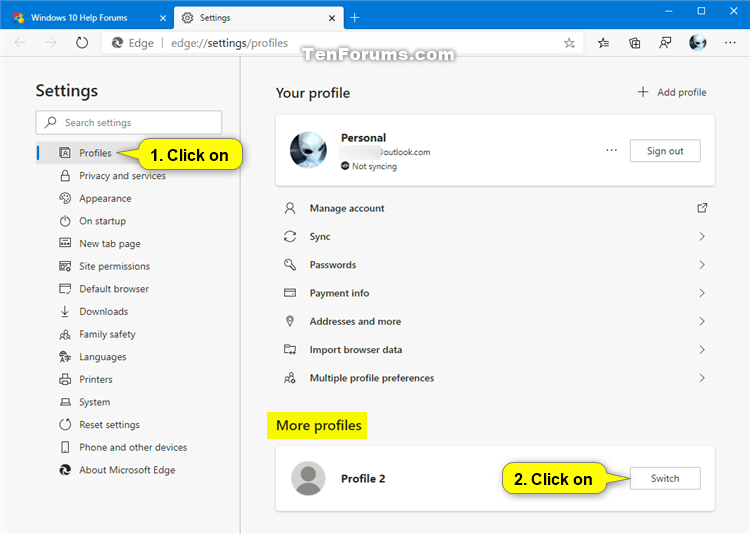Click the Reset settings icon
This screenshot has height=534, width=750.
65,424
